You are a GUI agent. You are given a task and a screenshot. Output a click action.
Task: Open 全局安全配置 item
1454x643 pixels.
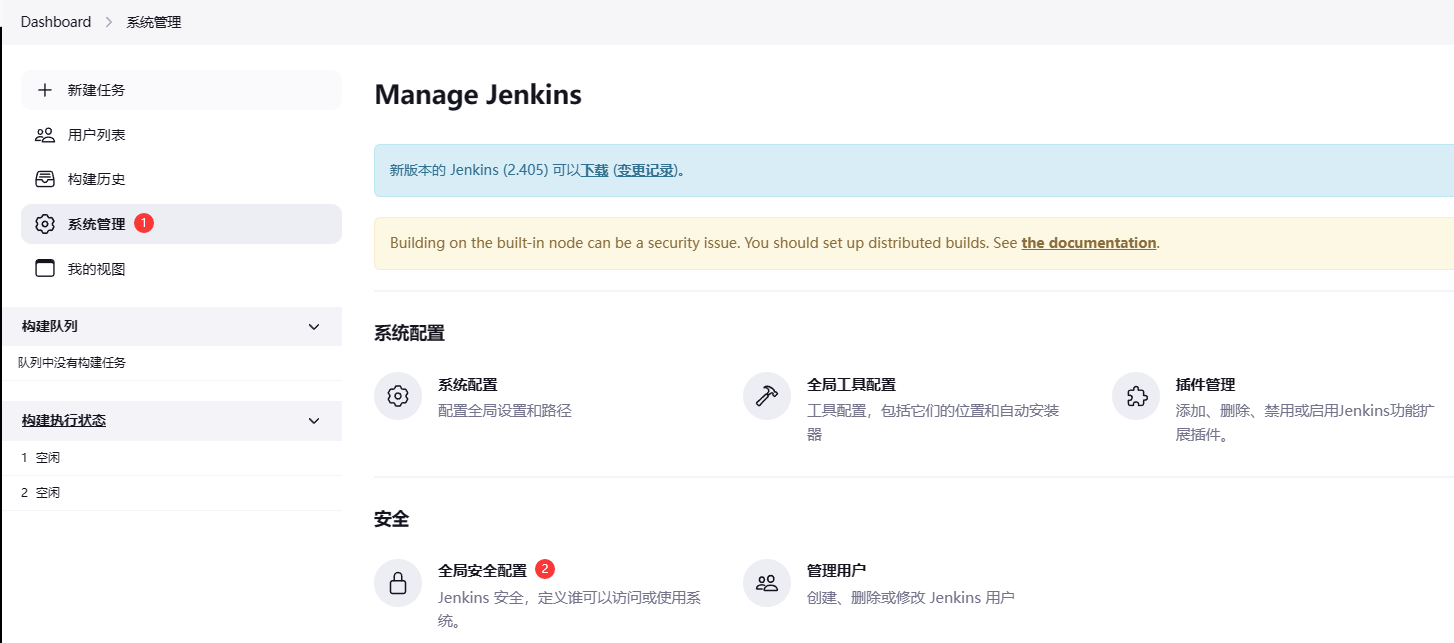482,571
